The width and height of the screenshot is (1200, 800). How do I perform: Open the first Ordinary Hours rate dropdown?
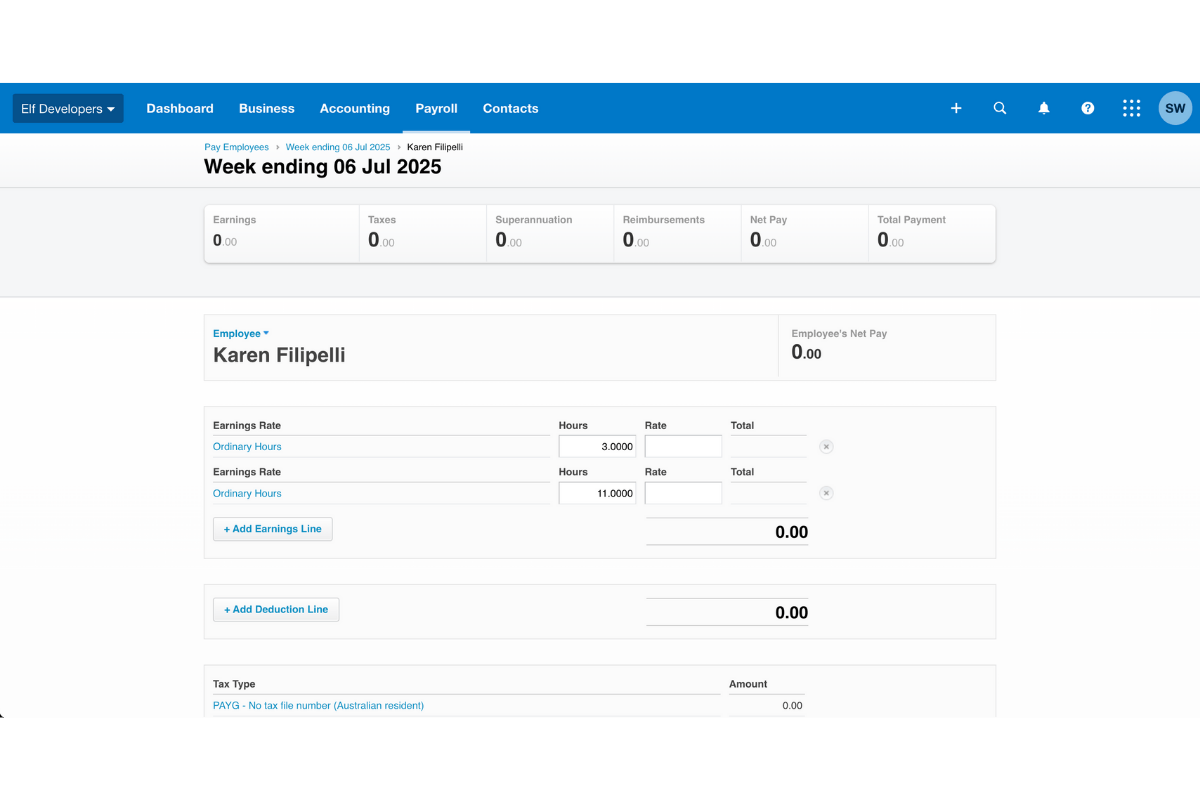coord(247,446)
